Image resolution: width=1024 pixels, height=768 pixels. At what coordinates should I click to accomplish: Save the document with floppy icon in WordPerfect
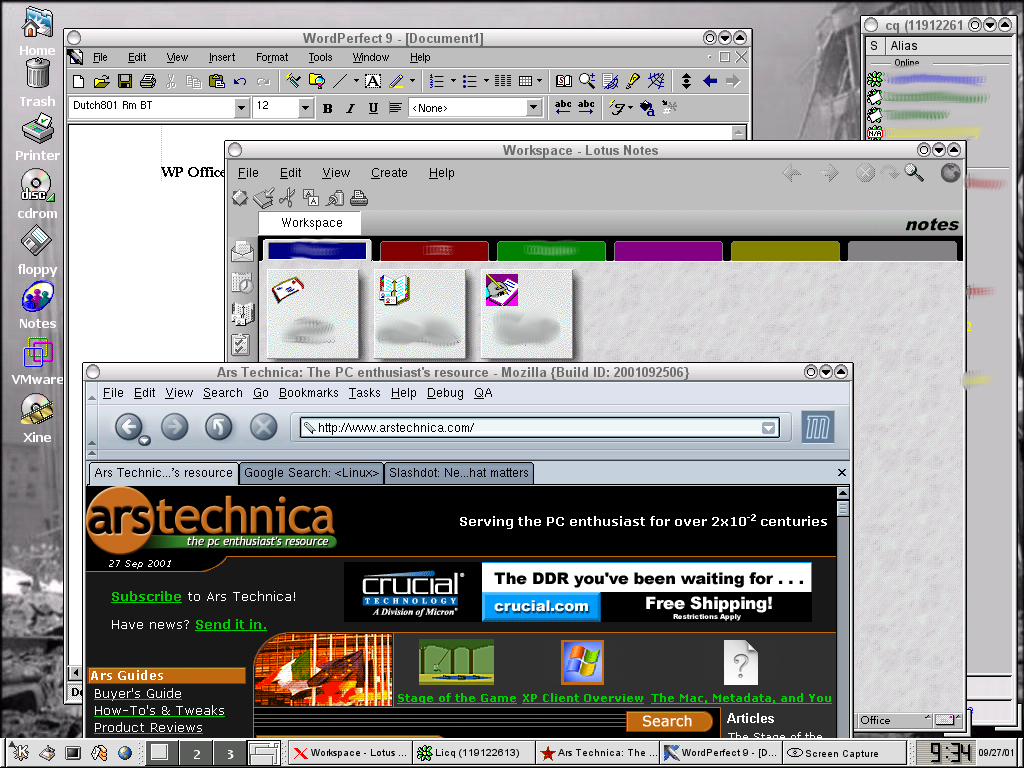click(125, 81)
